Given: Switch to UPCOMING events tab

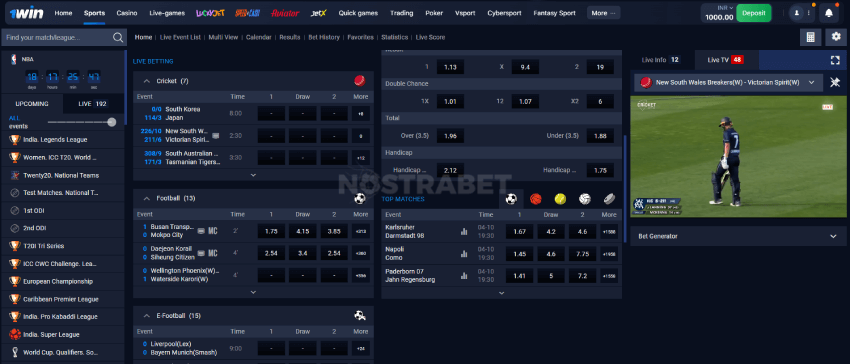Looking at the screenshot, I should point(32,104).
